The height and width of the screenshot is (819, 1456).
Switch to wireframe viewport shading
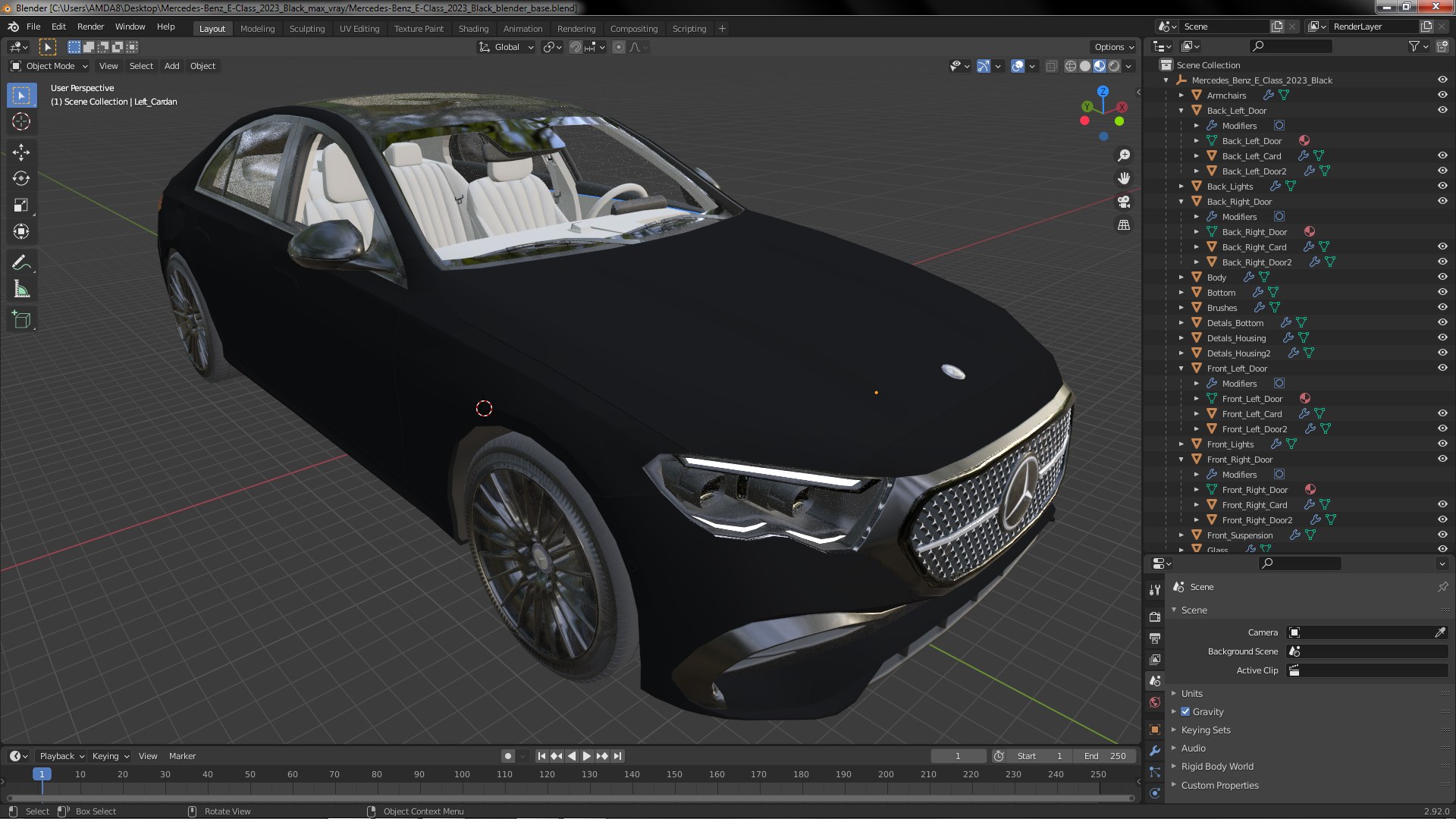pos(1071,66)
